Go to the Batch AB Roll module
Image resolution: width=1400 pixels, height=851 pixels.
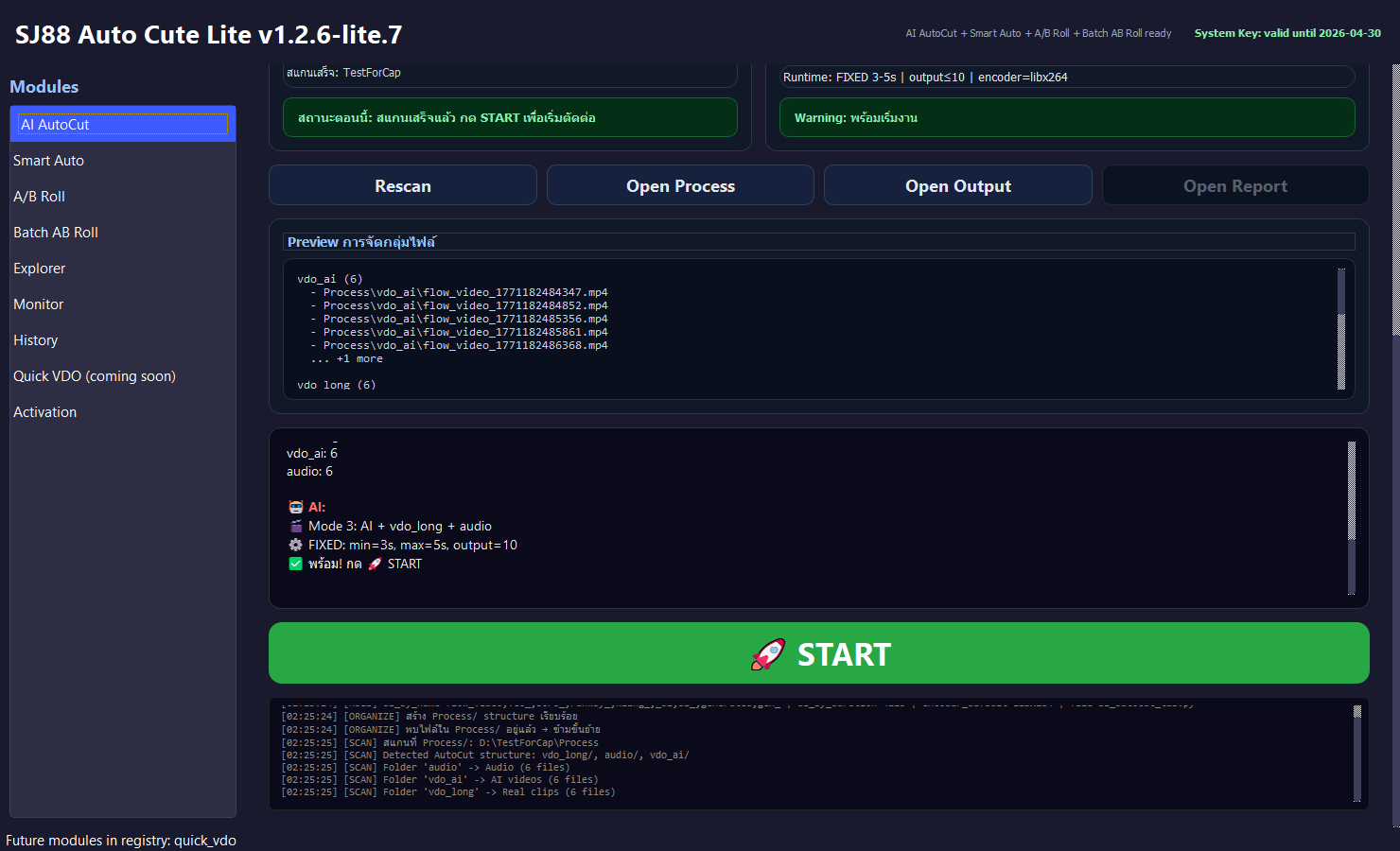point(56,233)
